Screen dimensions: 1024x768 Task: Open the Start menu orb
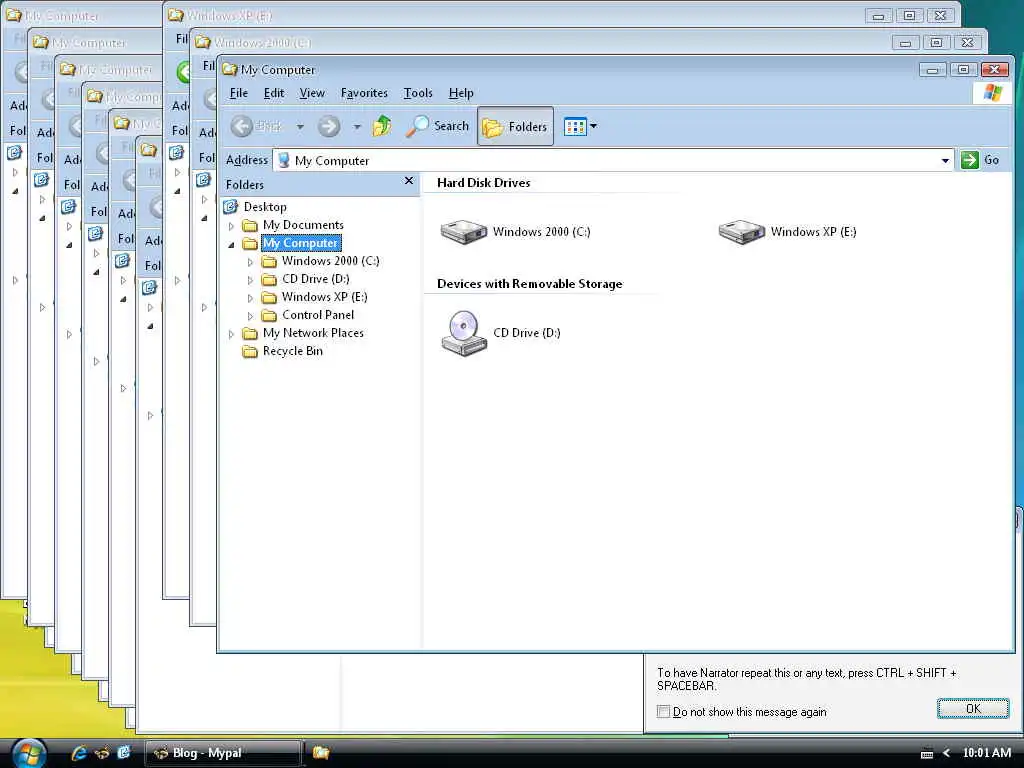29,754
